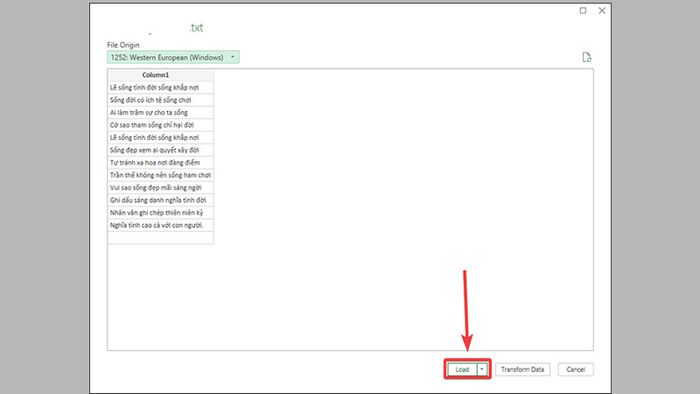700x394 pixels.
Task: Click the Transform Data button
Action: [x=522, y=369]
